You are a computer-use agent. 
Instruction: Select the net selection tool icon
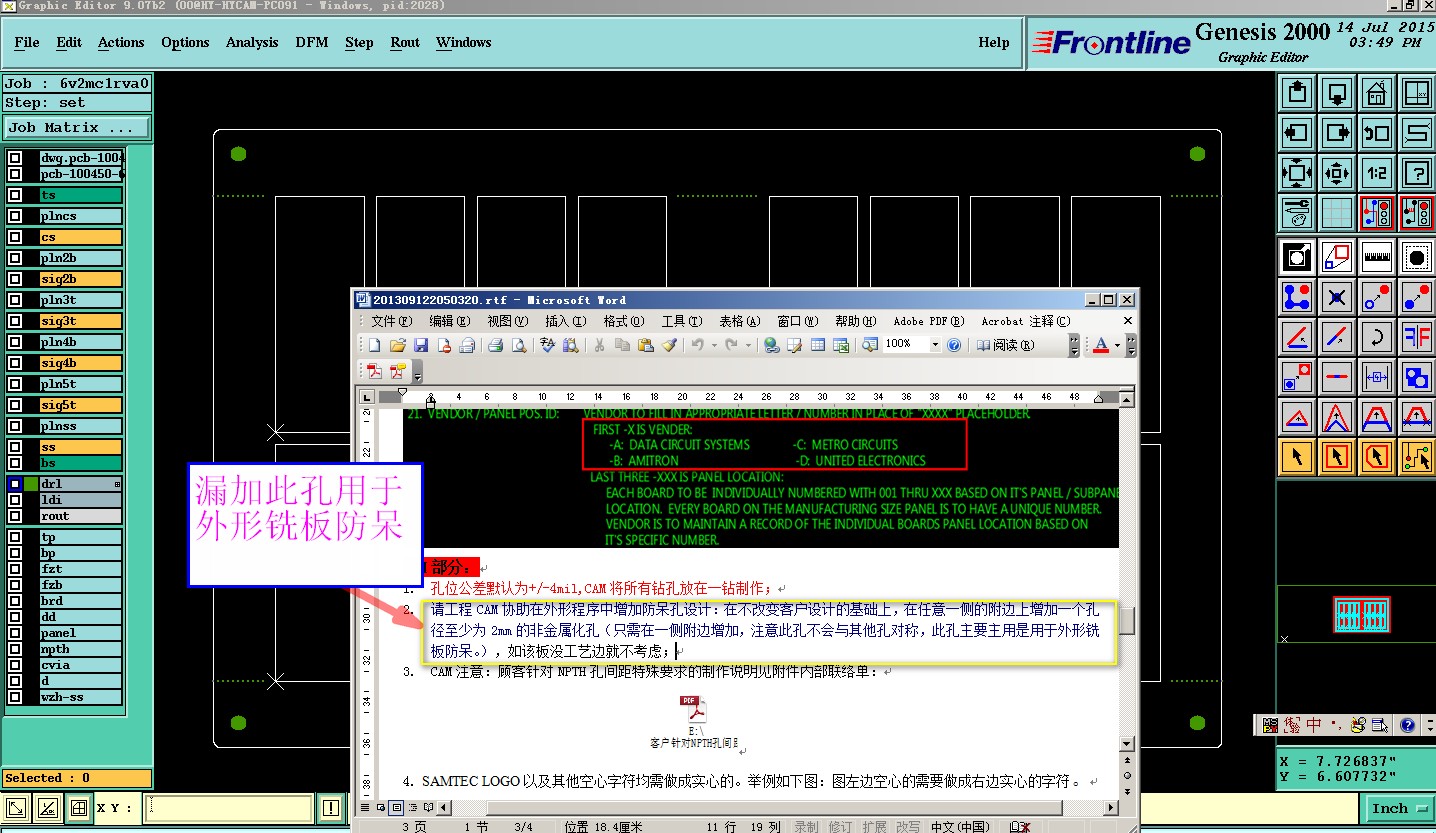coord(1416,456)
